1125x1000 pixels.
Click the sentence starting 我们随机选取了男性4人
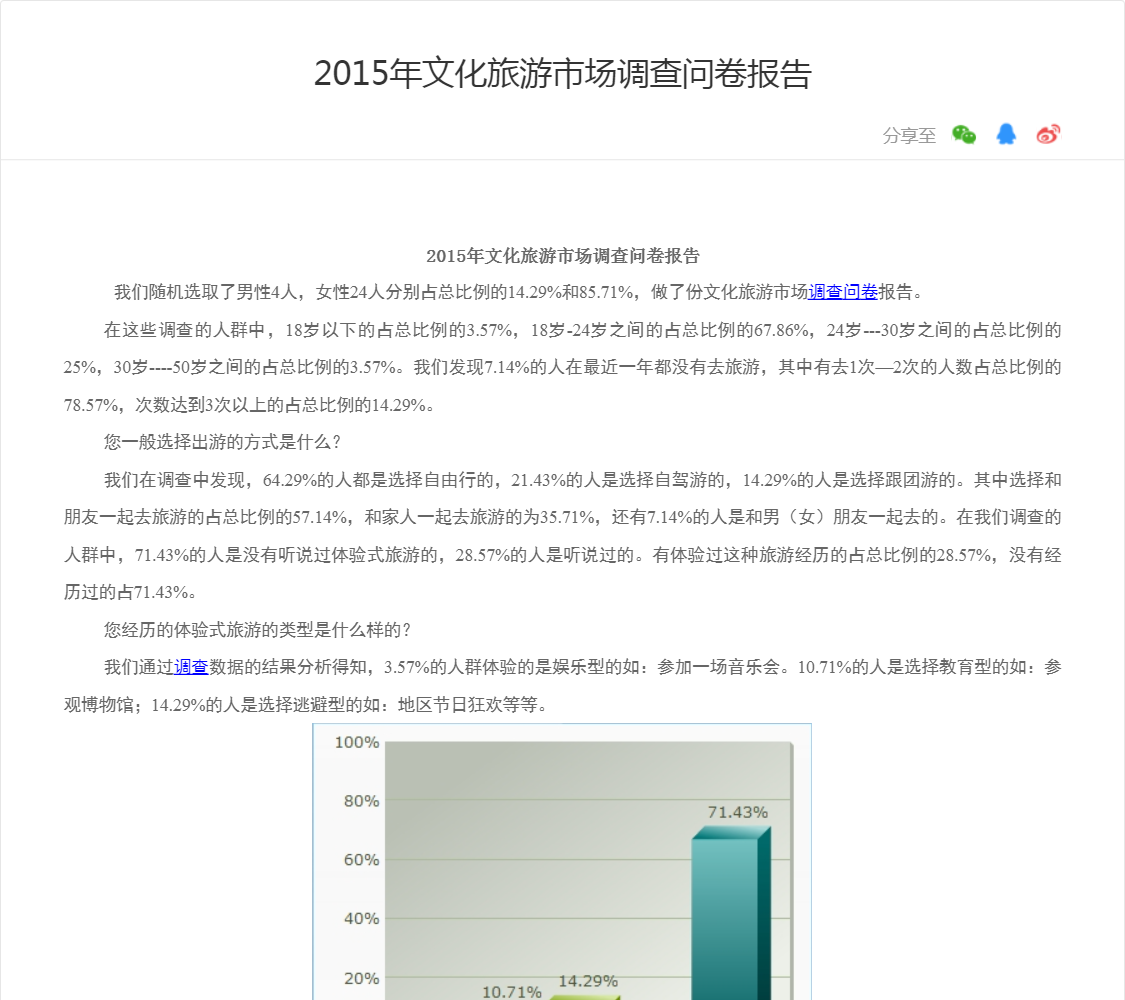click(520, 292)
